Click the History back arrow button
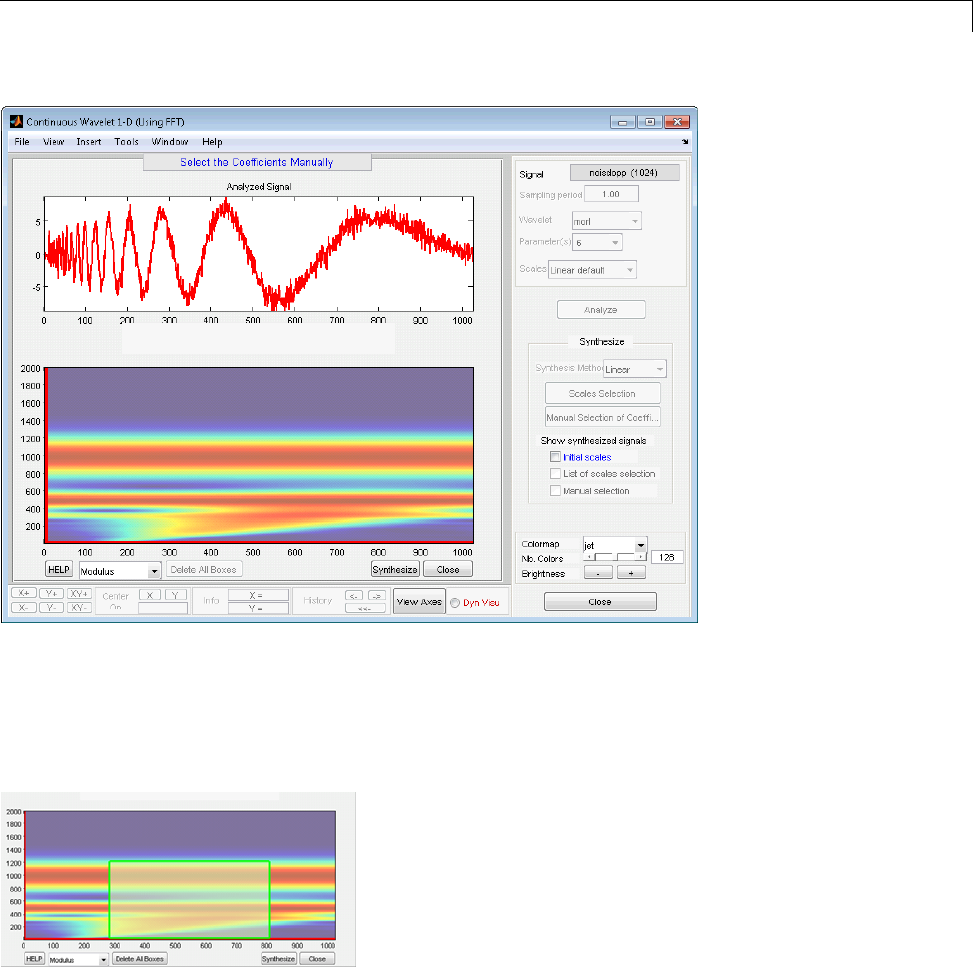The width and height of the screenshot is (973, 967). [x=354, y=595]
